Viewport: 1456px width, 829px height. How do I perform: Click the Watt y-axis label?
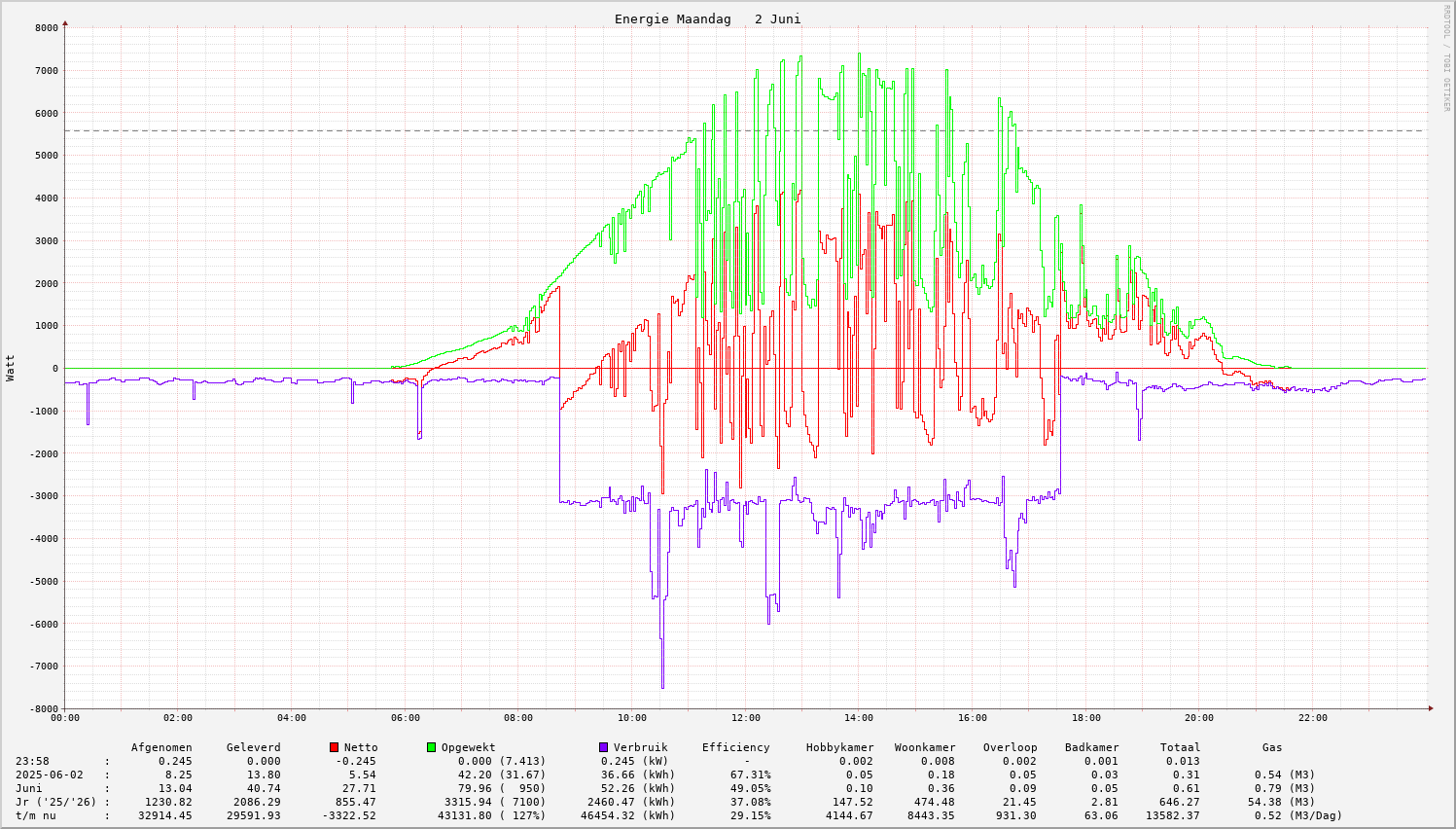pyautogui.click(x=11, y=367)
